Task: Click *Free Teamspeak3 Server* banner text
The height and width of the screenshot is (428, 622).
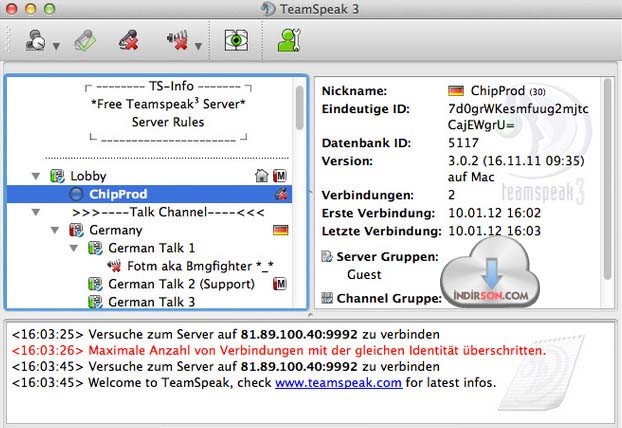Action: pyautogui.click(x=168, y=104)
